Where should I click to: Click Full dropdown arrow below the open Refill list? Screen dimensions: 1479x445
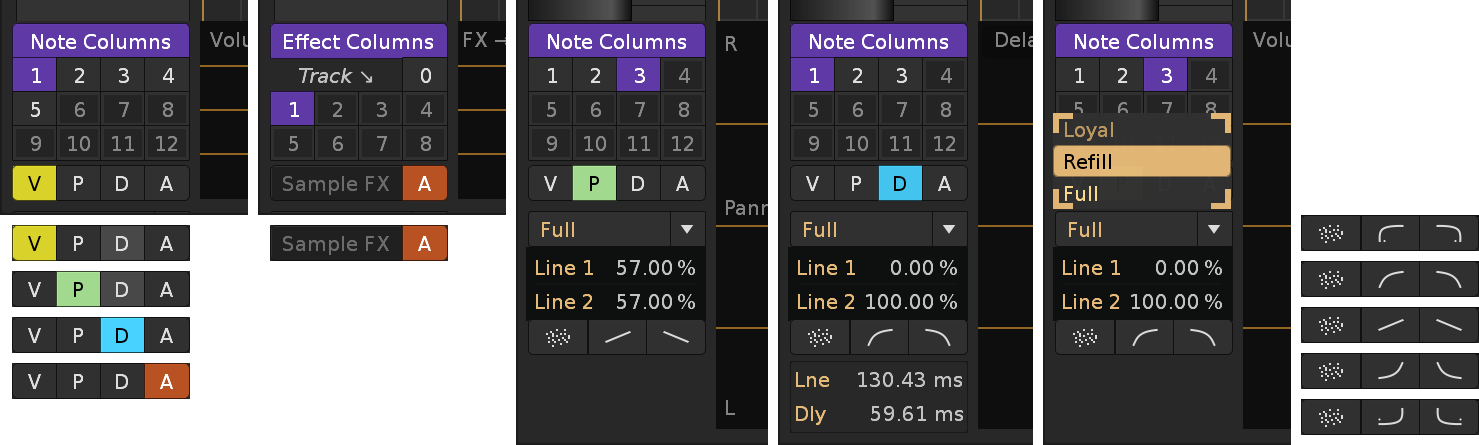click(1213, 229)
